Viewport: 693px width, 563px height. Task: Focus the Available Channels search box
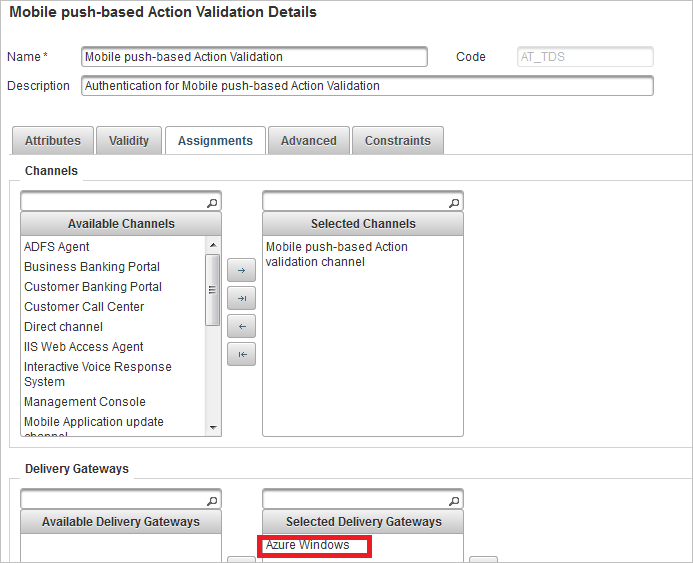(x=121, y=202)
